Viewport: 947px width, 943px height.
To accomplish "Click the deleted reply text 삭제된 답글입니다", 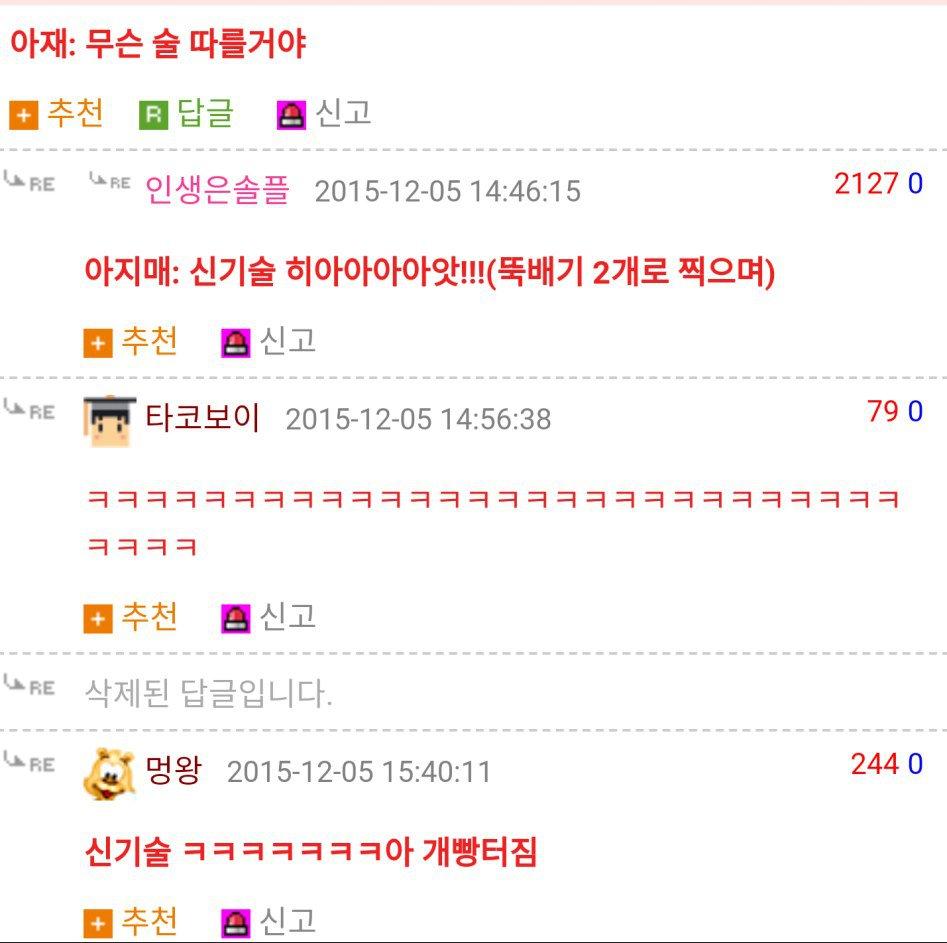I will coord(209,693).
